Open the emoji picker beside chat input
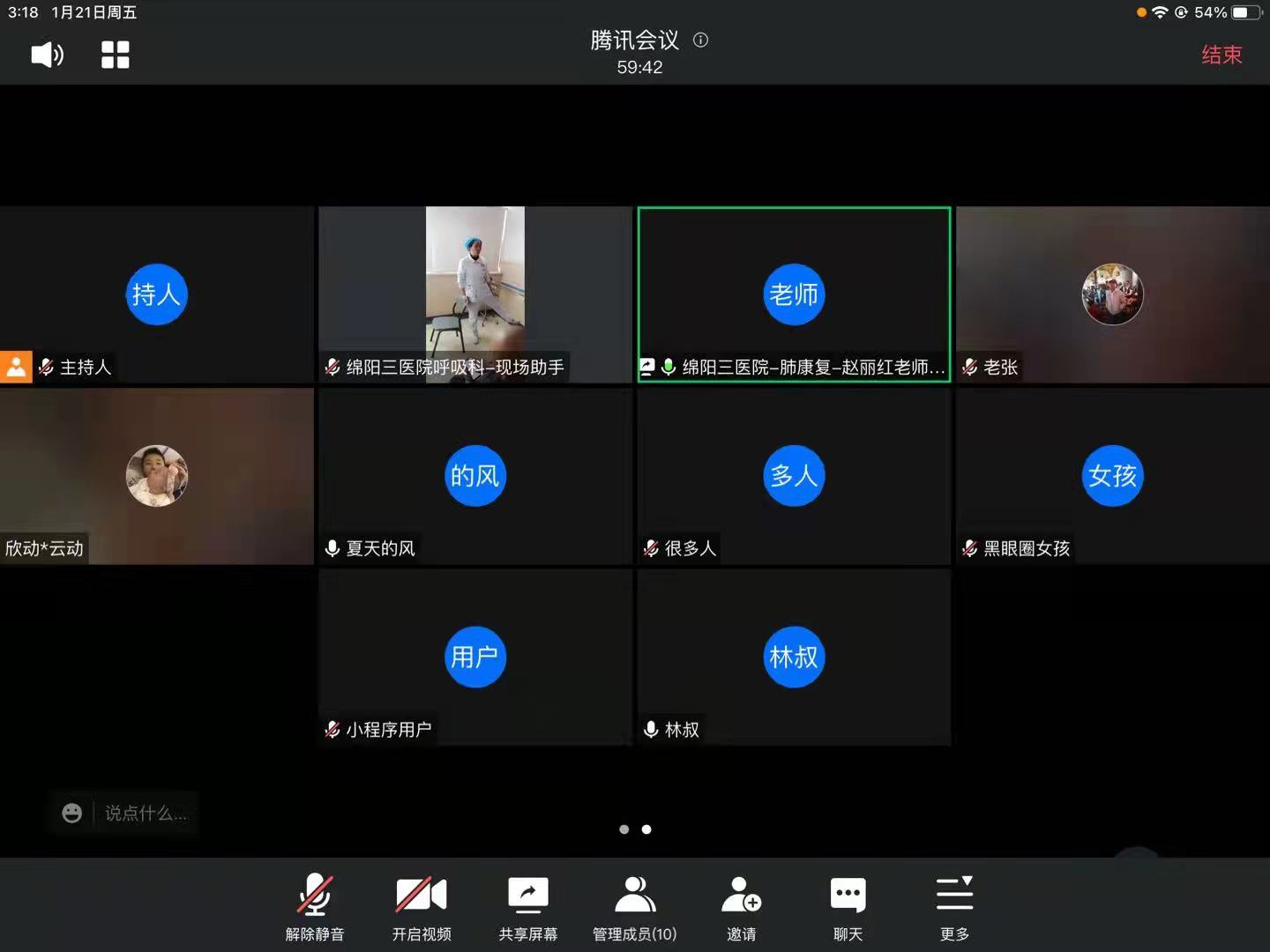 72,813
